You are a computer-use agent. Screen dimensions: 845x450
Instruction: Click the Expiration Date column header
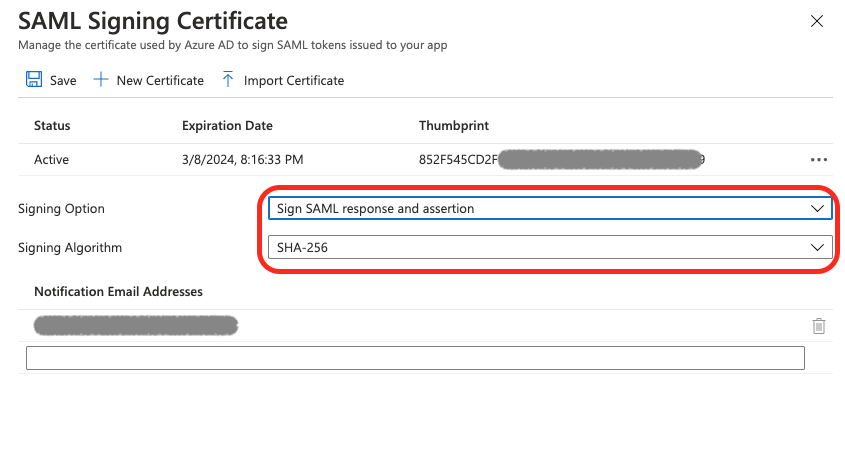[x=227, y=126]
